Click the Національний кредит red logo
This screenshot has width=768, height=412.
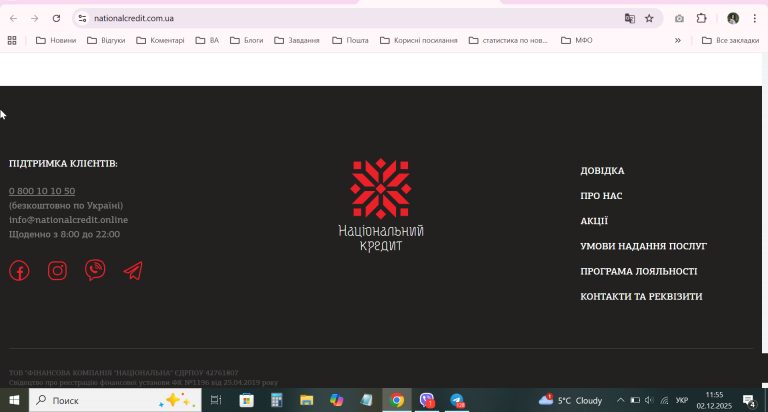pyautogui.click(x=381, y=205)
